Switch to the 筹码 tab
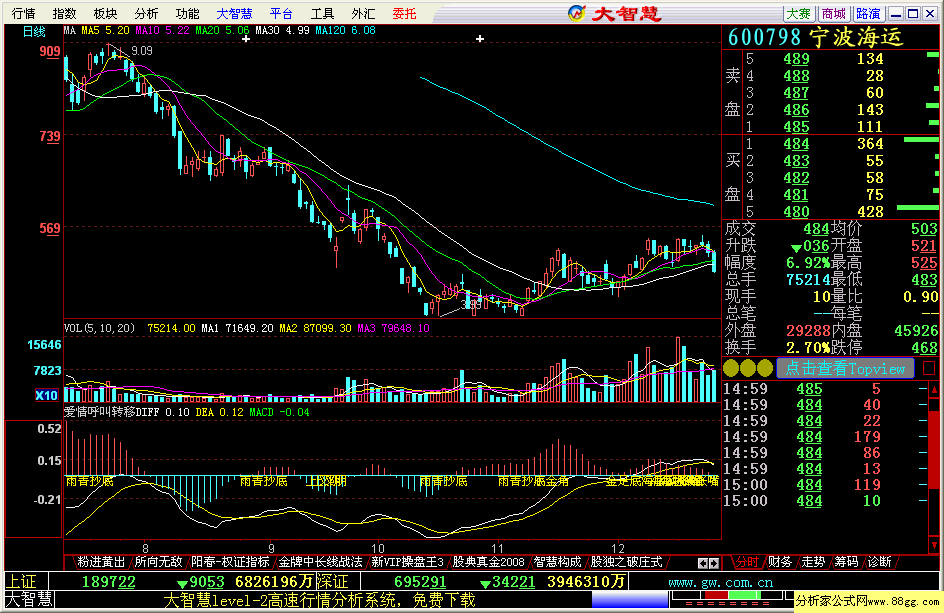The width and height of the screenshot is (944, 613). [846, 562]
